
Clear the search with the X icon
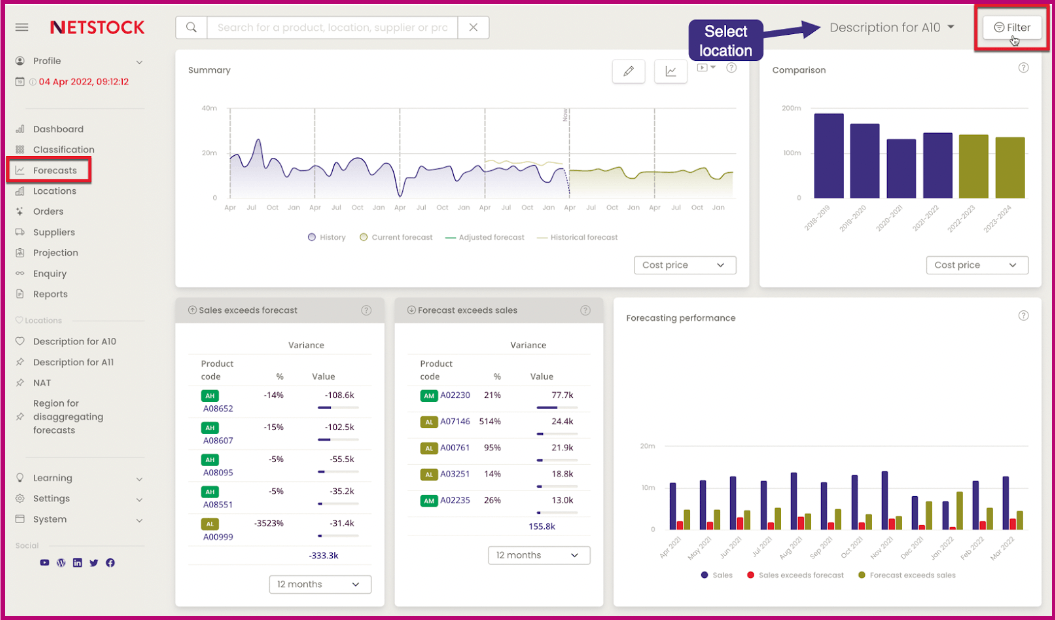click(474, 28)
